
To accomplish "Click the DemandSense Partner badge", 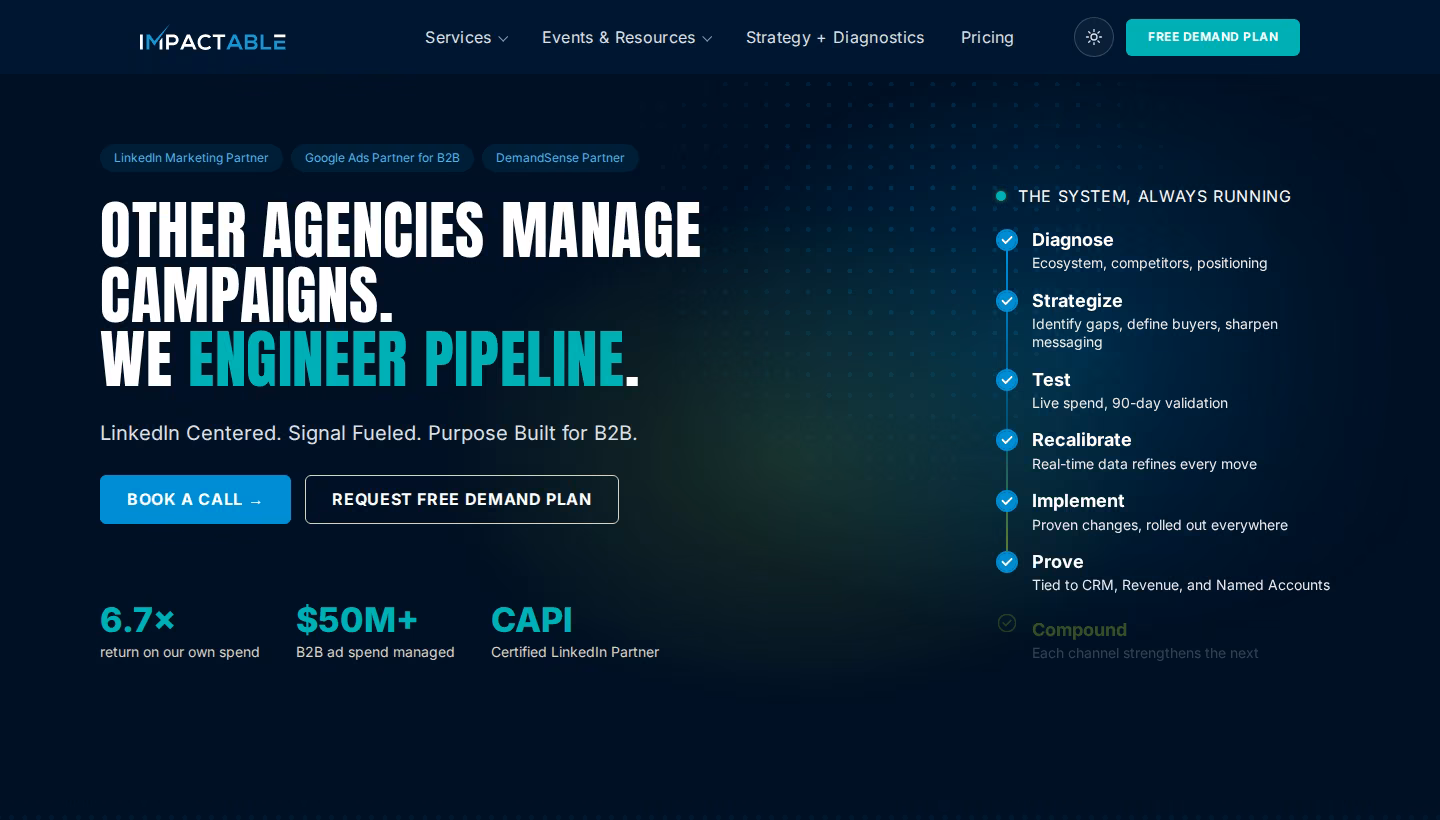I will click(x=560, y=158).
